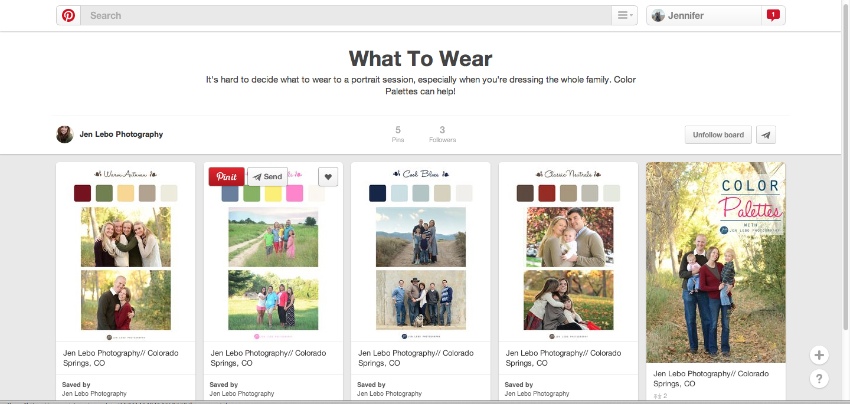Click the light blue Cool Blues swatch
This screenshot has height=404, width=850.
[399, 193]
